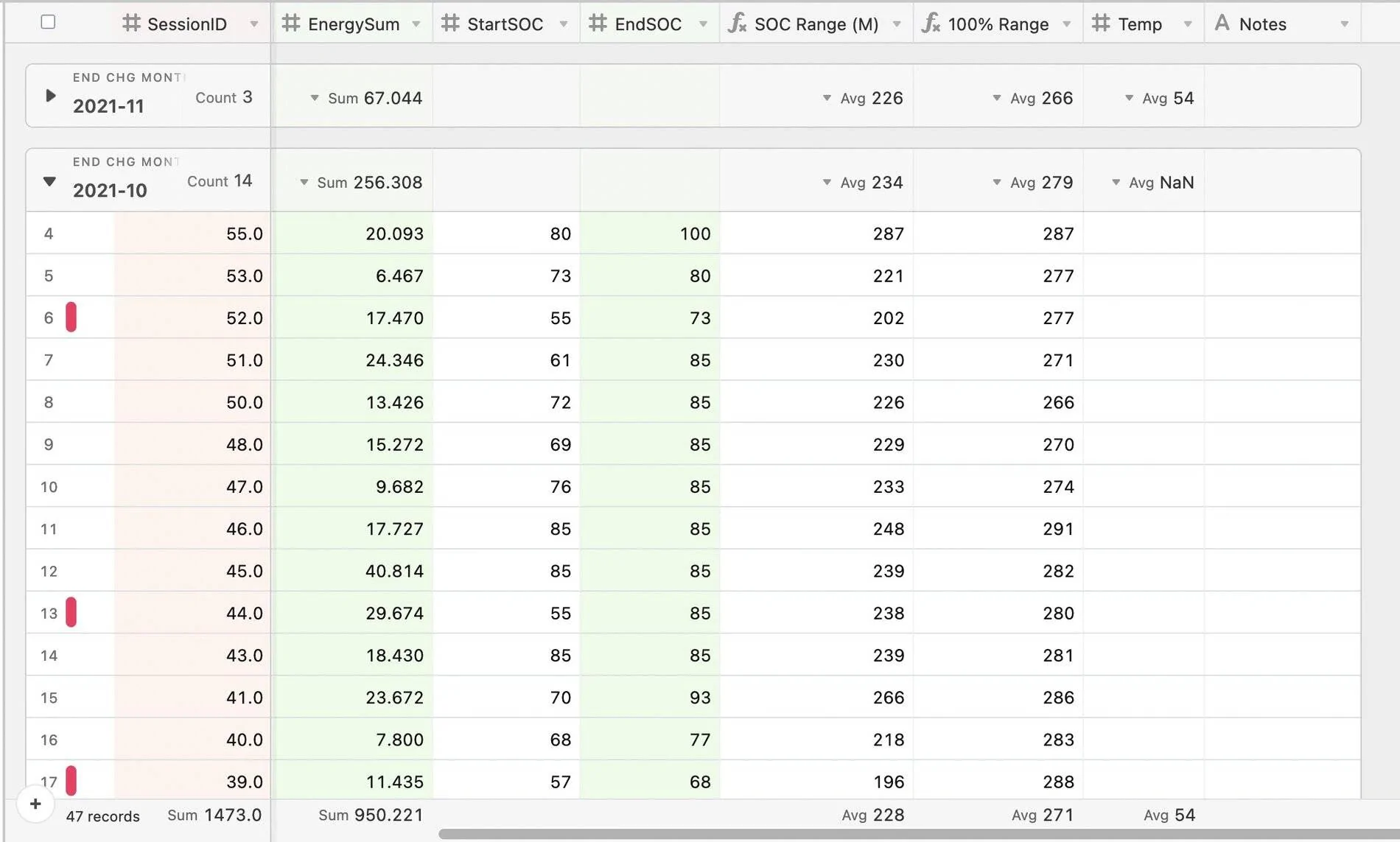Select EnergySum cell 40.814
Viewport: 1400px width, 842px height.
pos(352,571)
